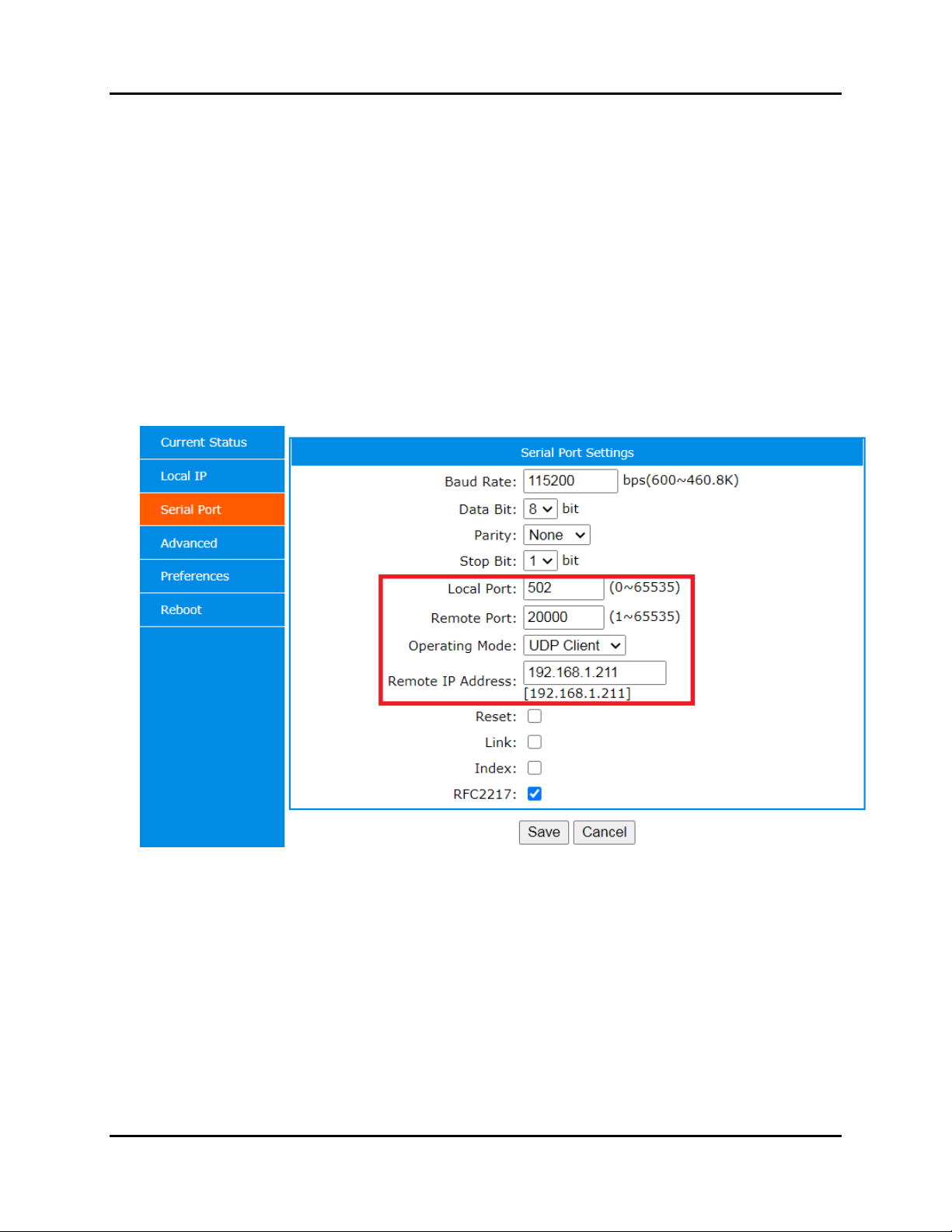This screenshot has height=1232, width=952.
Task: Click the (0~65535) range hint
Action: [x=644, y=588]
